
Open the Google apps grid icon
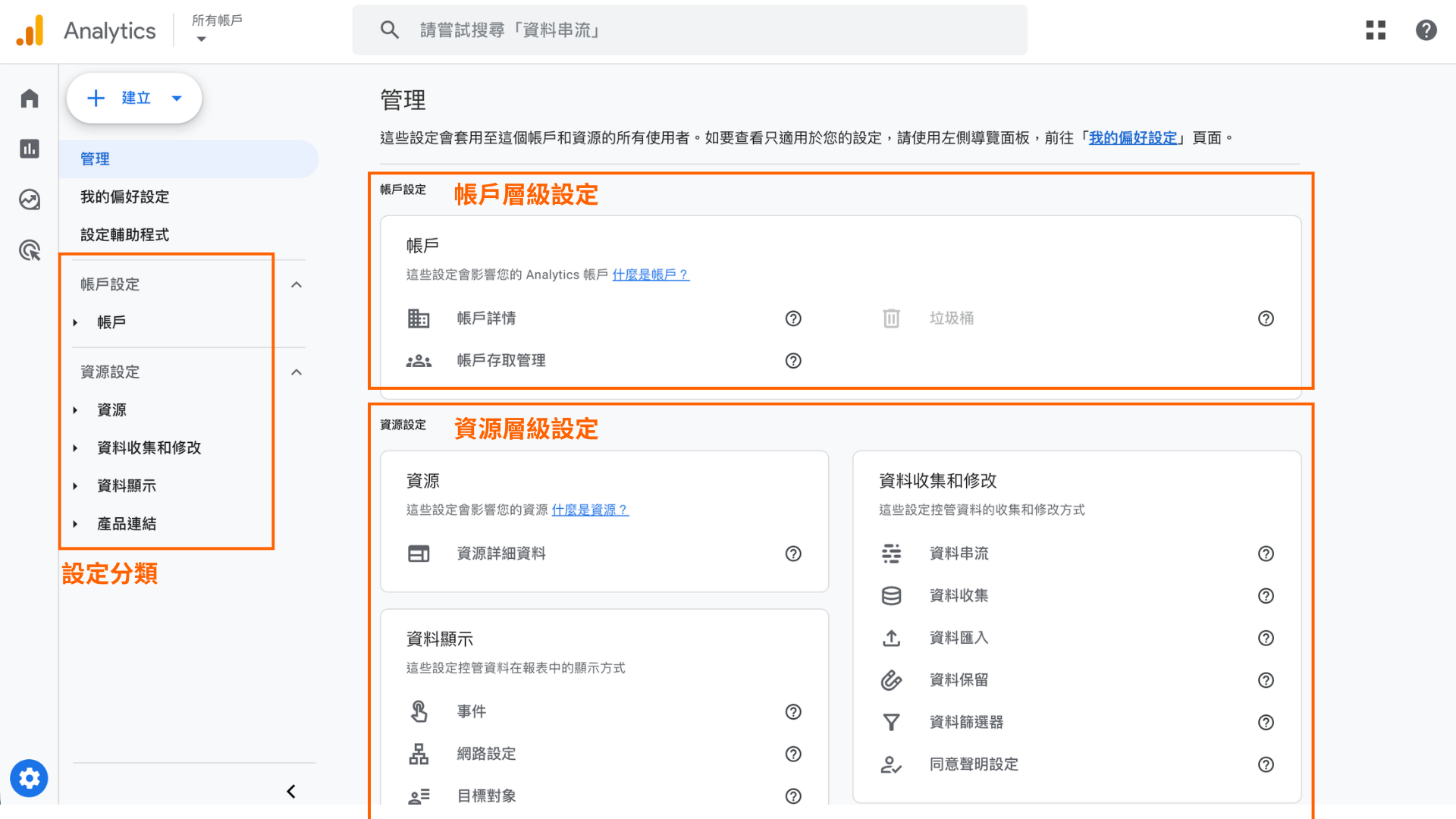coord(1376,30)
